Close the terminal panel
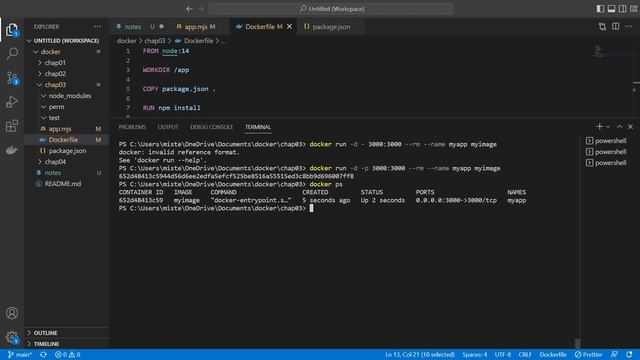Image resolution: width=640 pixels, height=360 pixels. (x=630, y=127)
